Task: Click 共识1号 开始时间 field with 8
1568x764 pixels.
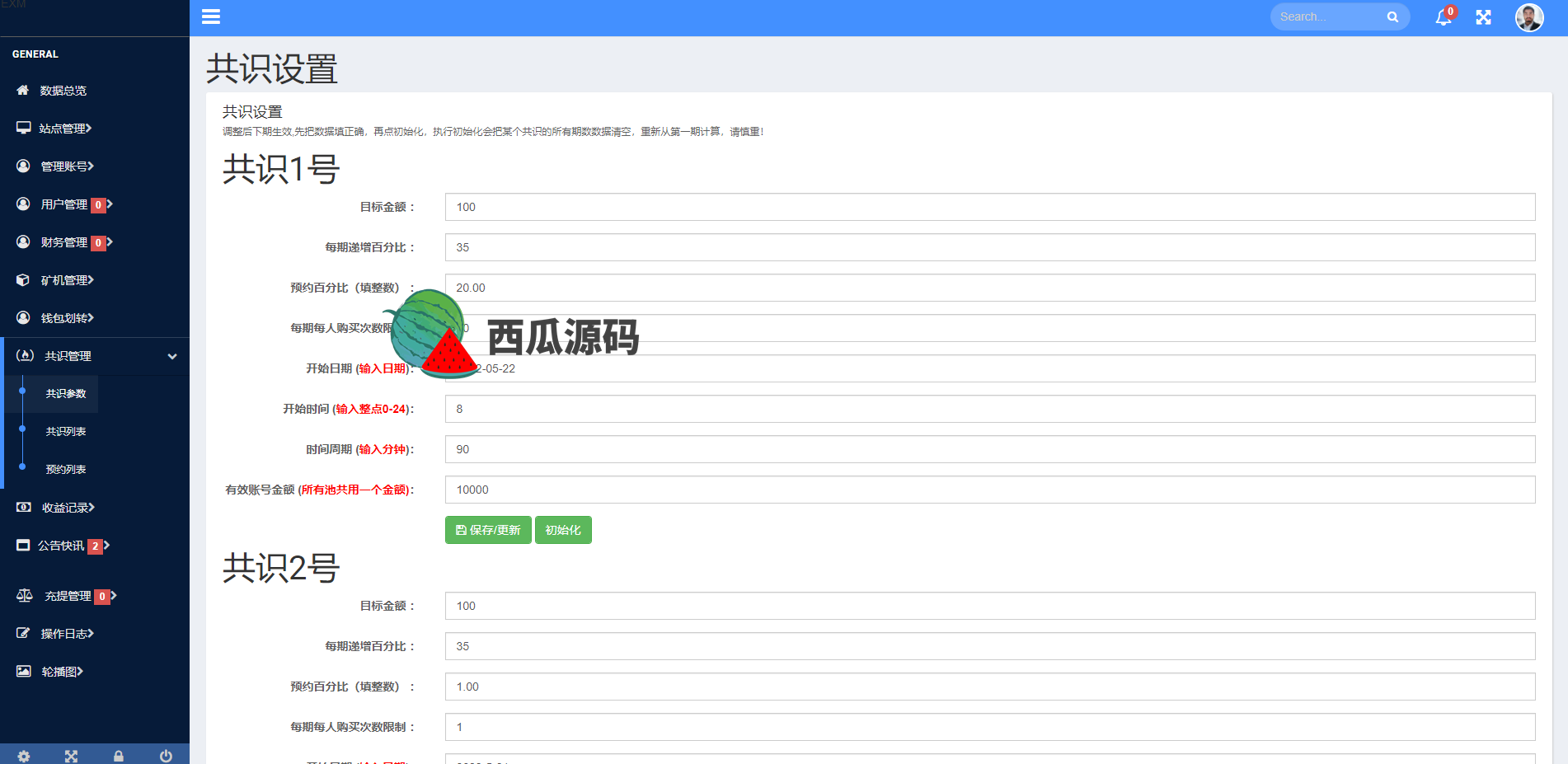Action: [990, 409]
